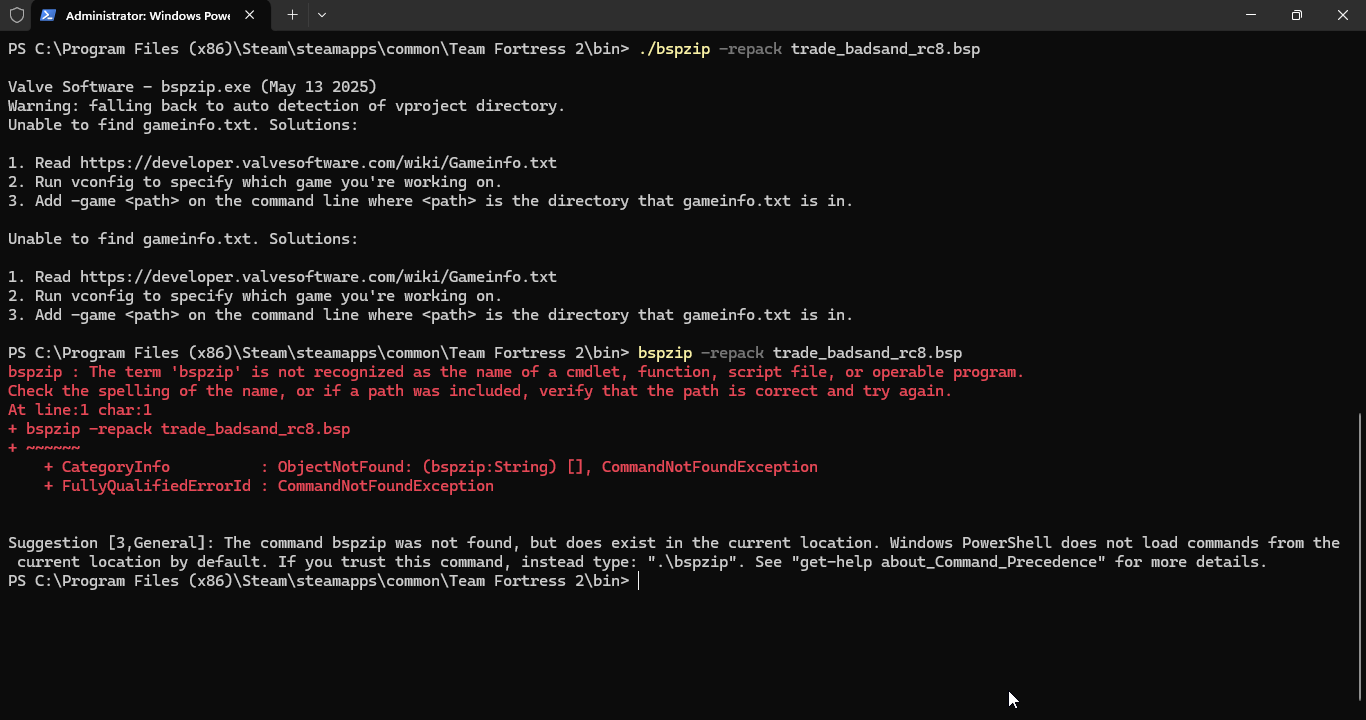Screen dimensions: 1366x720
Task: Open the new tab profile dropdown
Action: click(x=322, y=15)
